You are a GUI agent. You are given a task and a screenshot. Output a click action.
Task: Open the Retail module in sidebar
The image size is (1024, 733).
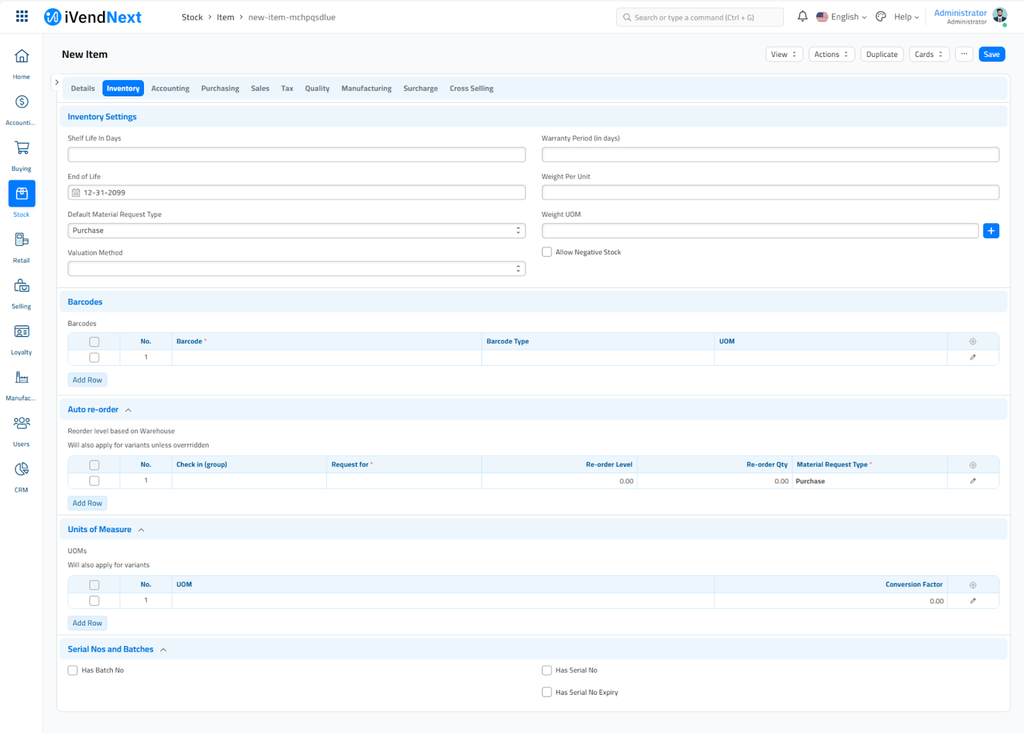(21, 240)
